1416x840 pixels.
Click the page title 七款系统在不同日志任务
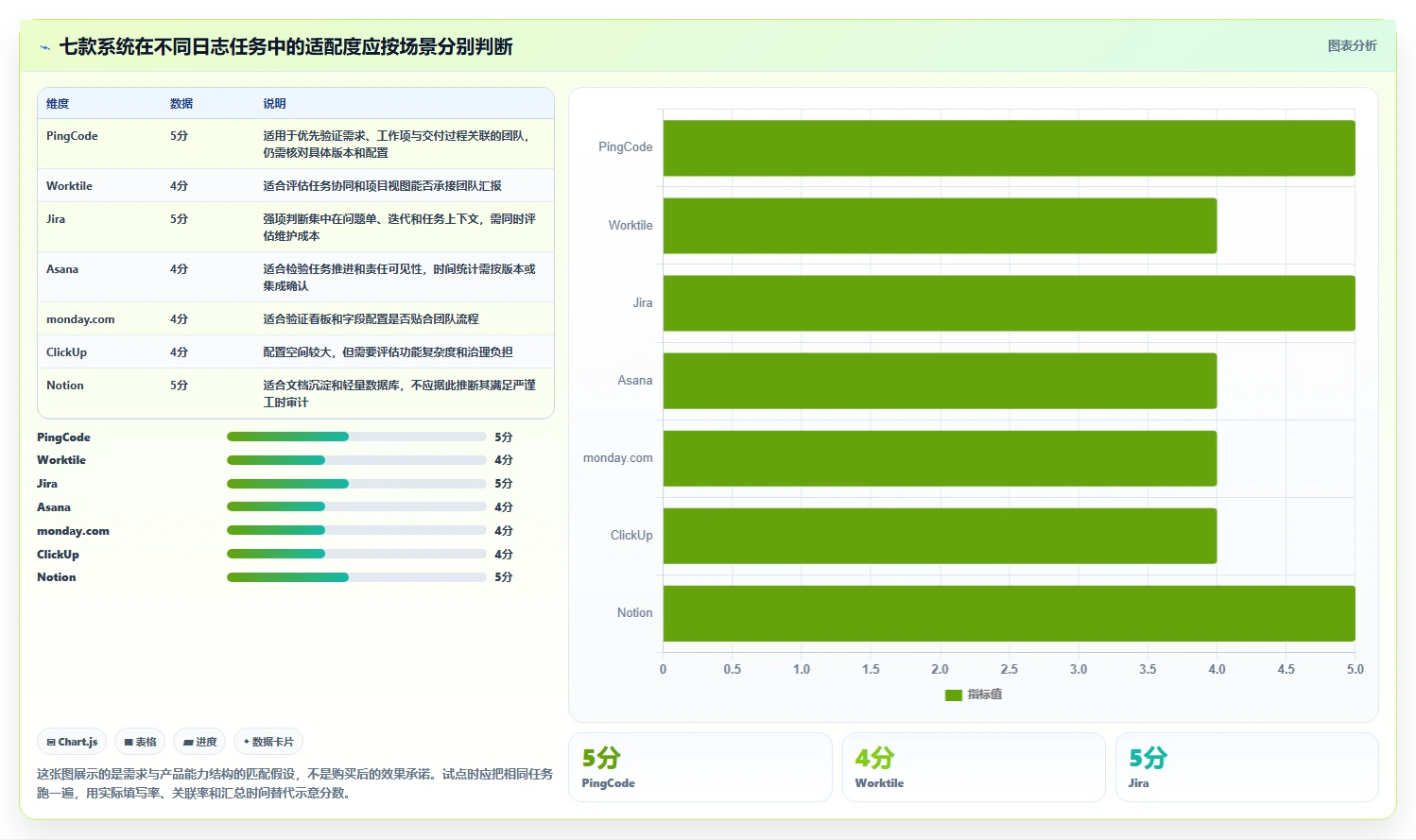pos(285,47)
